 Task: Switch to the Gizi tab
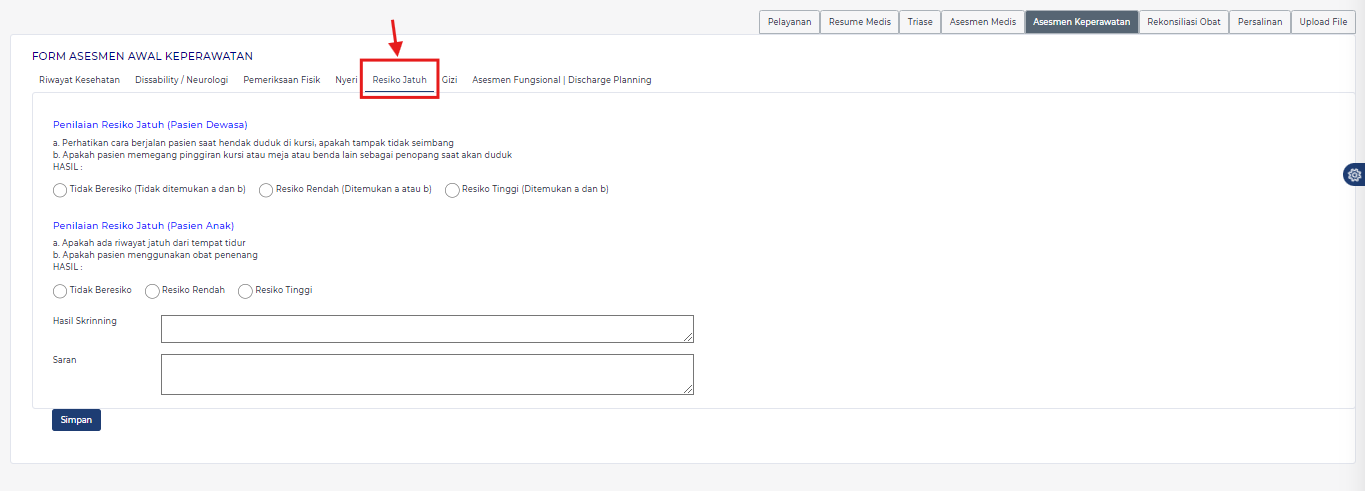[x=449, y=80]
